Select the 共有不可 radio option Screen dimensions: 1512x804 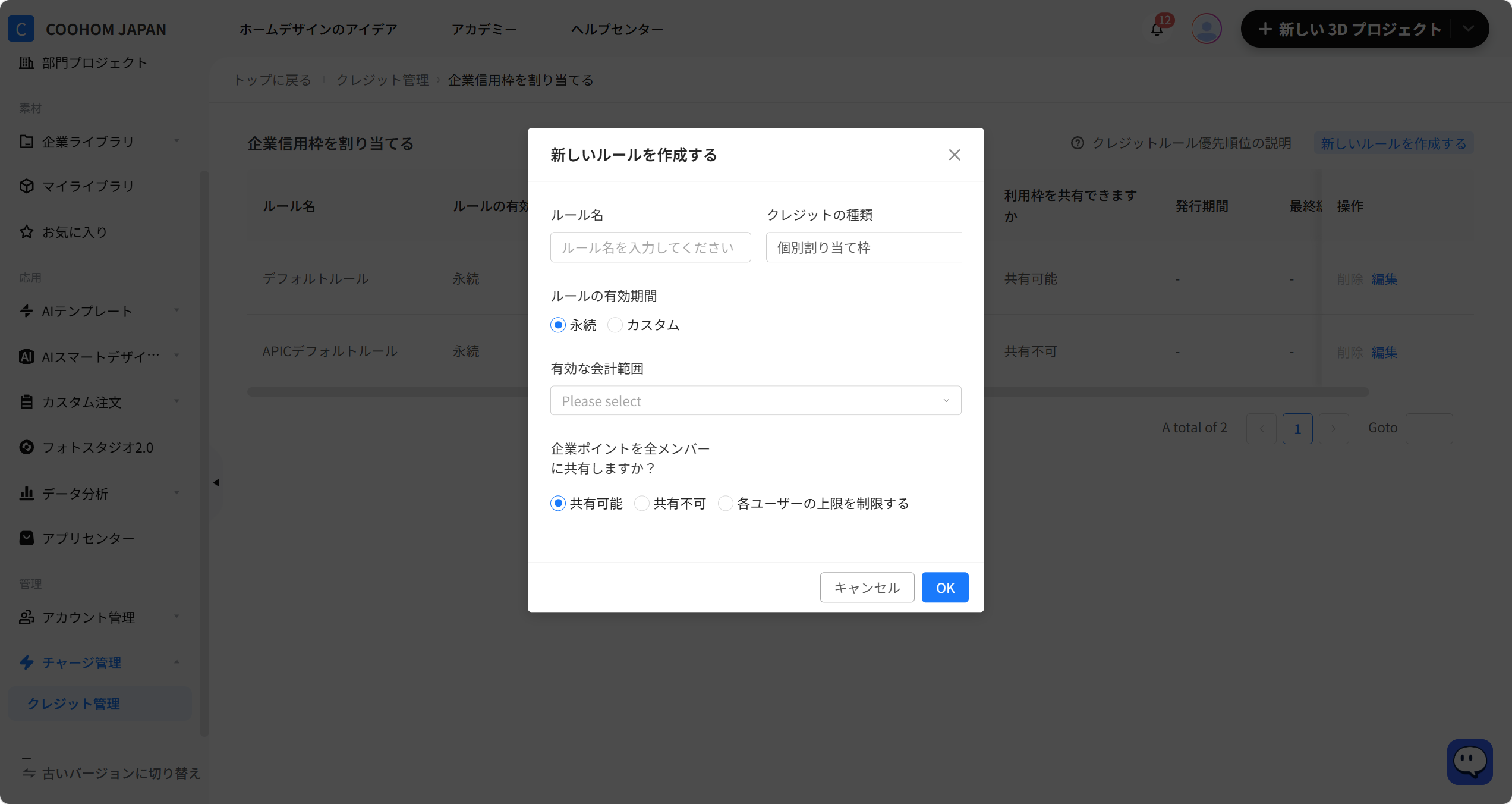(x=642, y=504)
